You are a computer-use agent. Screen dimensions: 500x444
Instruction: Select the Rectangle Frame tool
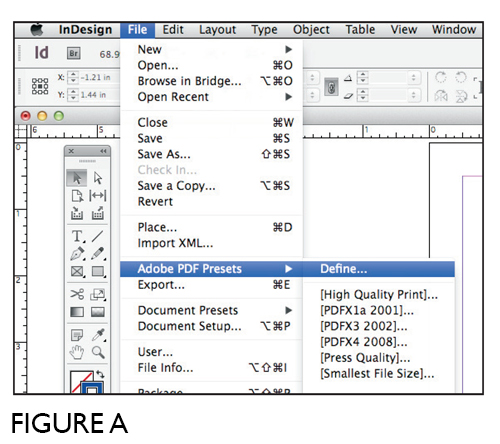(77, 271)
